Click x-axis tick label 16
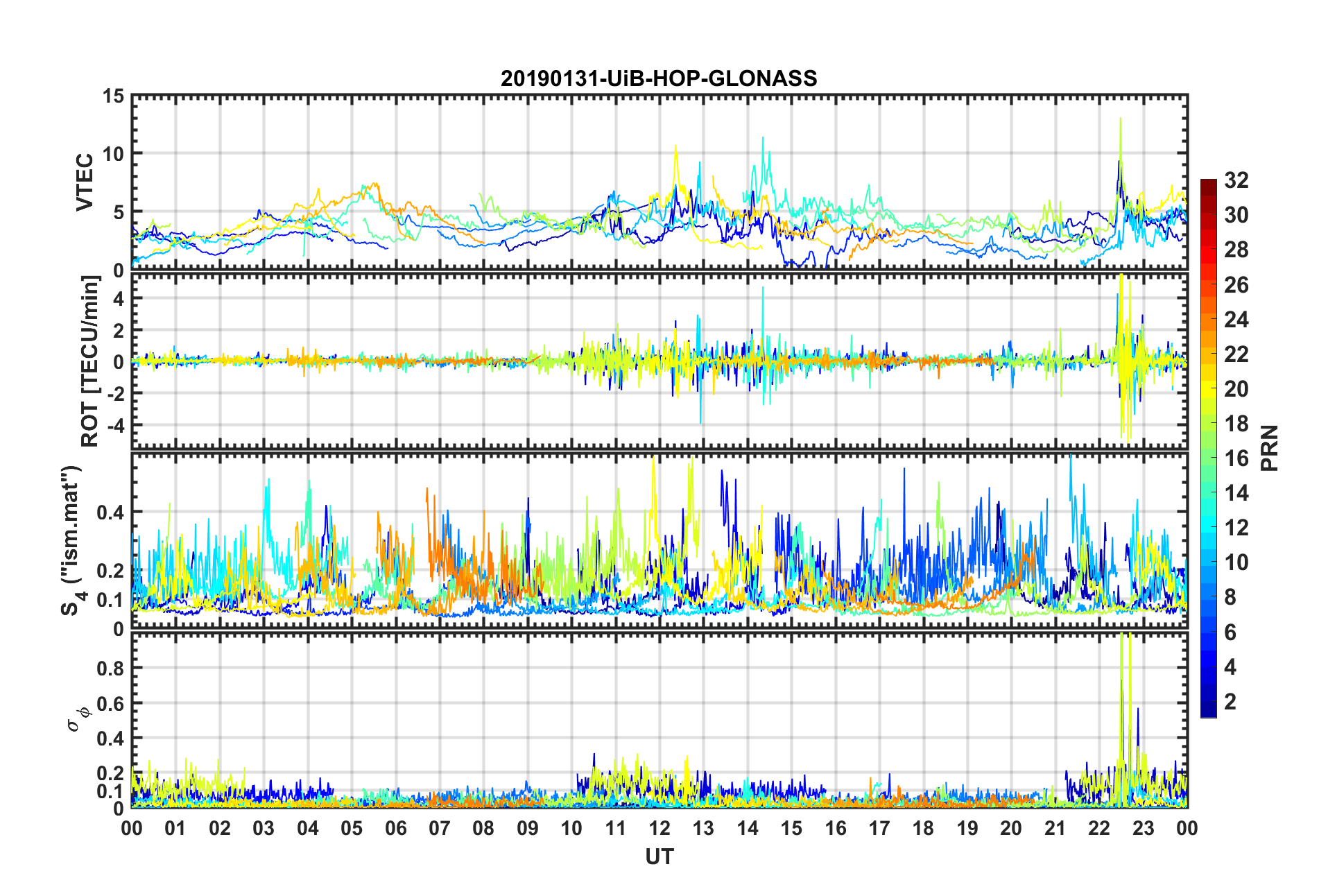The image size is (1319, 896). (836, 828)
